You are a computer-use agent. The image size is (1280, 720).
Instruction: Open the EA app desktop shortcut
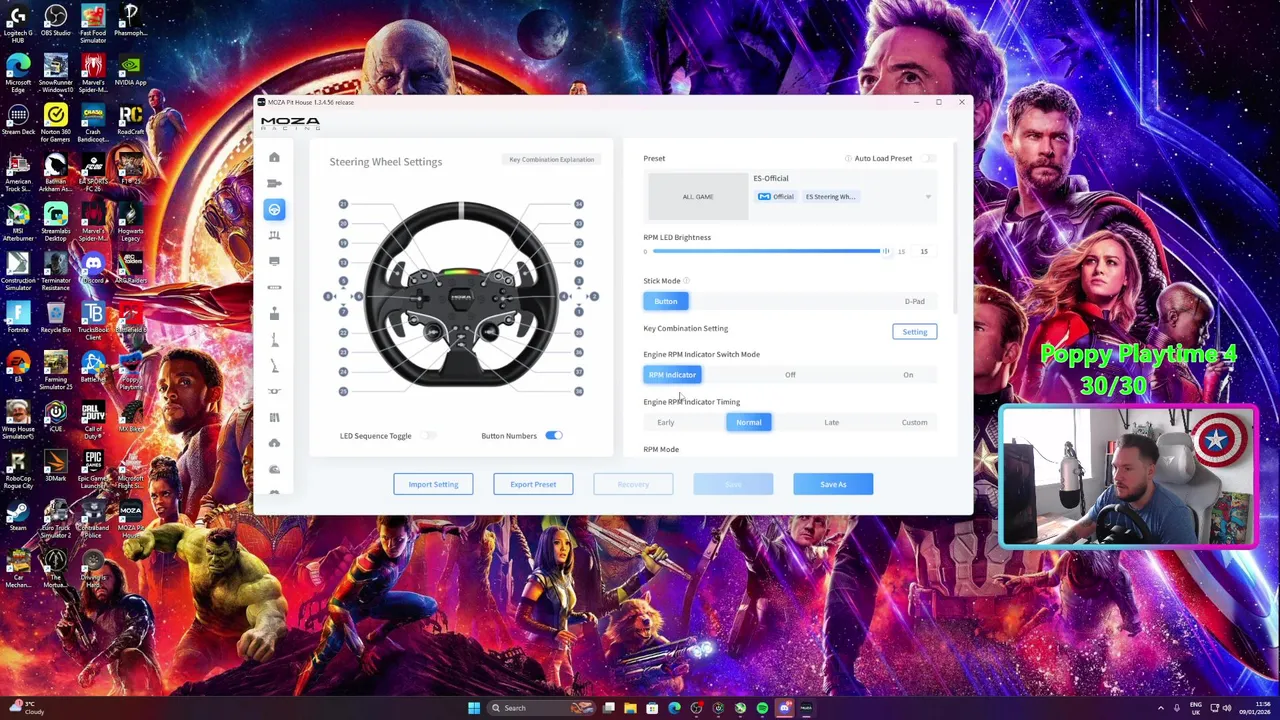pos(18,368)
